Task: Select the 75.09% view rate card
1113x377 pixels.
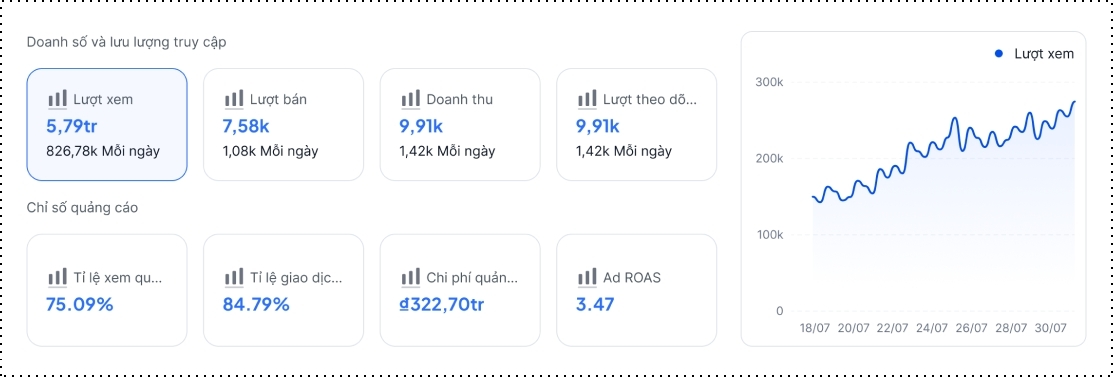Action: [107, 290]
